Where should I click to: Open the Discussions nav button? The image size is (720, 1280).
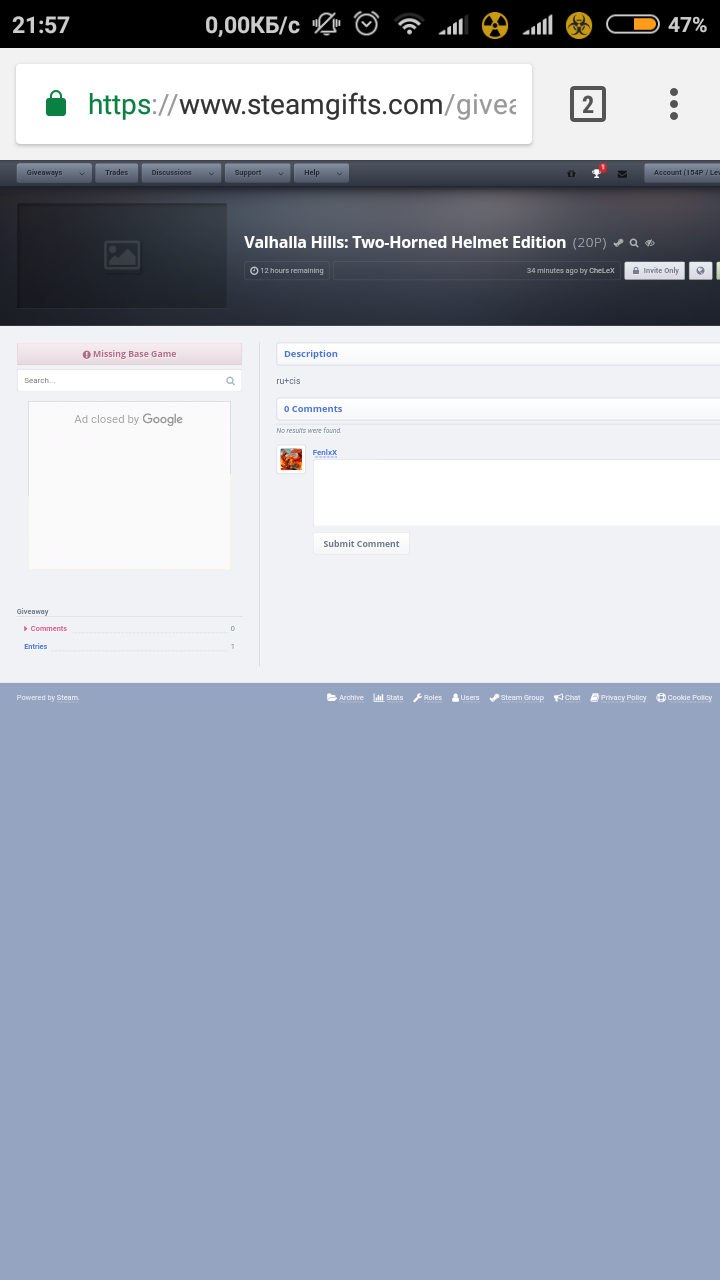coord(172,173)
